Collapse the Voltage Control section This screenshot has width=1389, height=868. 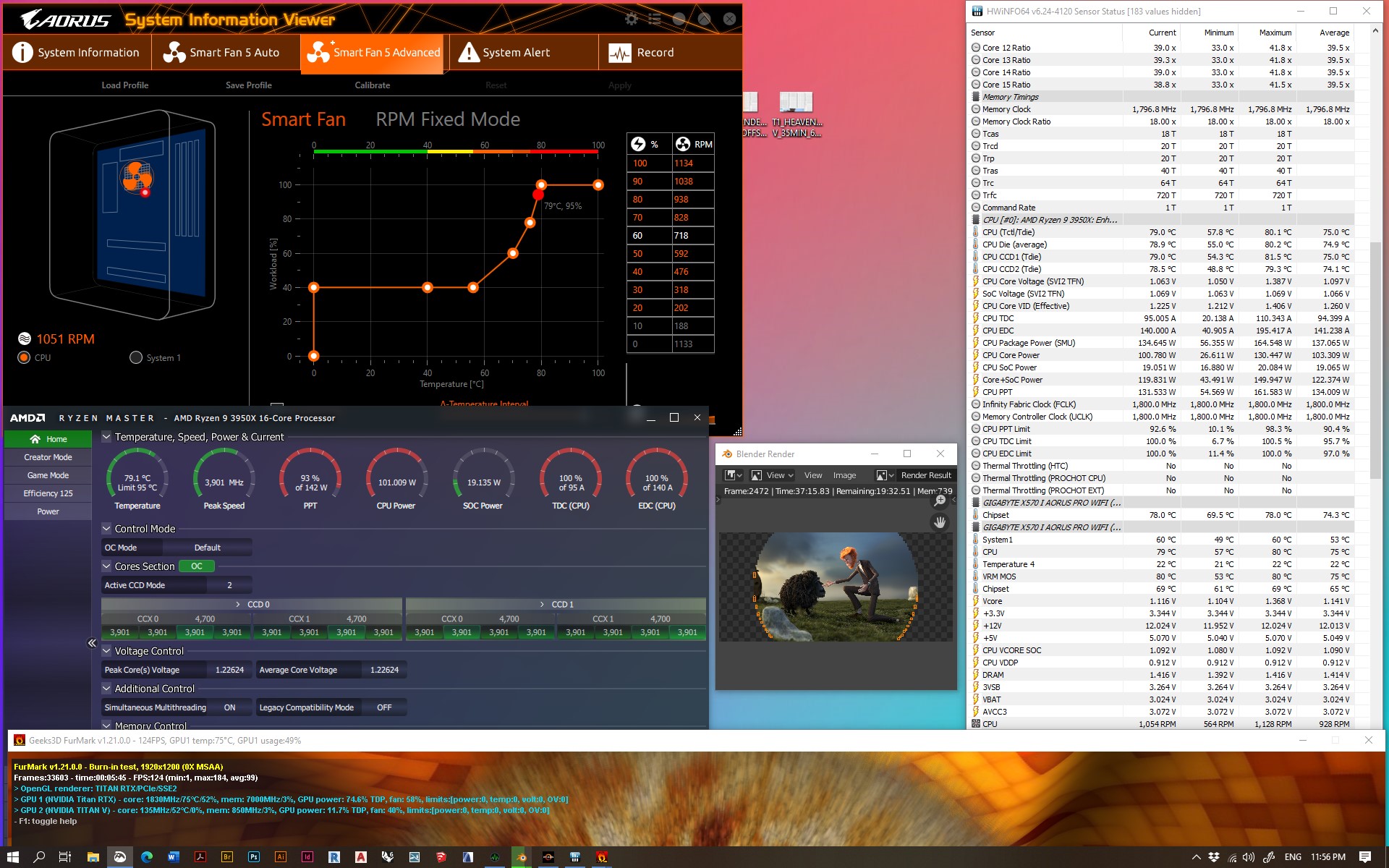[106, 651]
